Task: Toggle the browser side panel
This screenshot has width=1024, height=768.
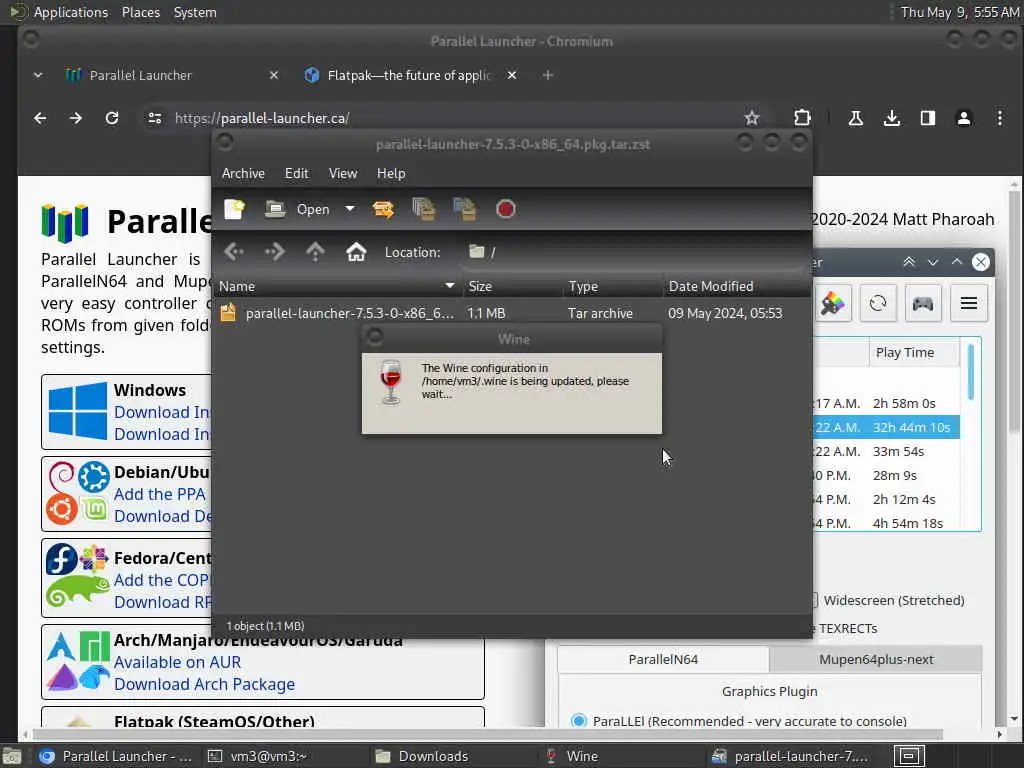Action: (927, 118)
